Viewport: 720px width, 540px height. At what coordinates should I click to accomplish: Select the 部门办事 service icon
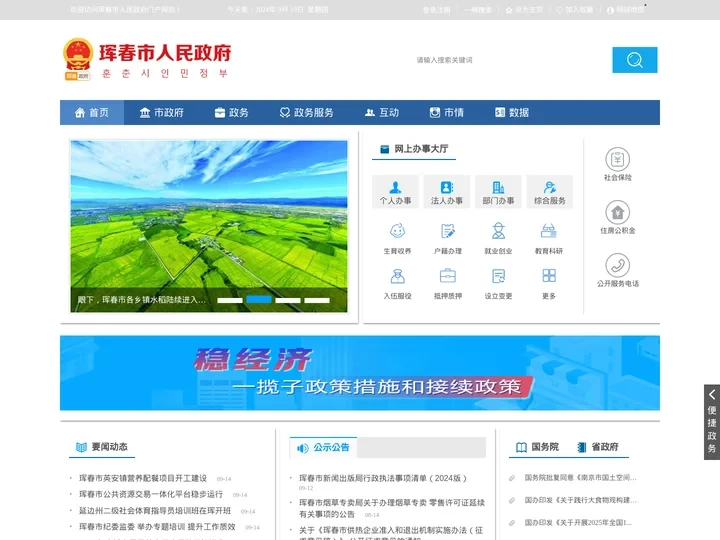pyautogui.click(x=498, y=192)
